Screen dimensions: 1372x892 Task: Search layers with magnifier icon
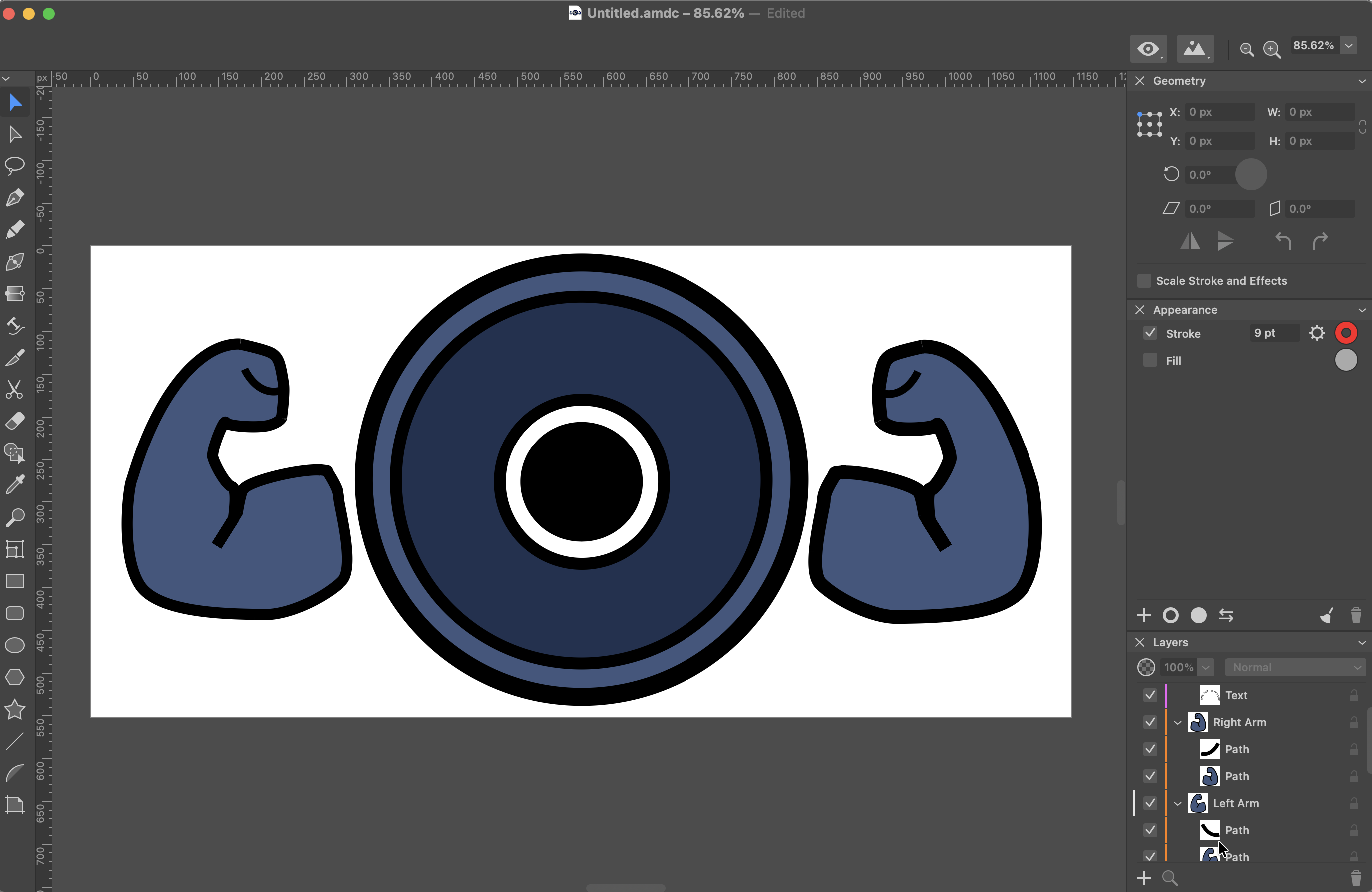pyautogui.click(x=1170, y=878)
